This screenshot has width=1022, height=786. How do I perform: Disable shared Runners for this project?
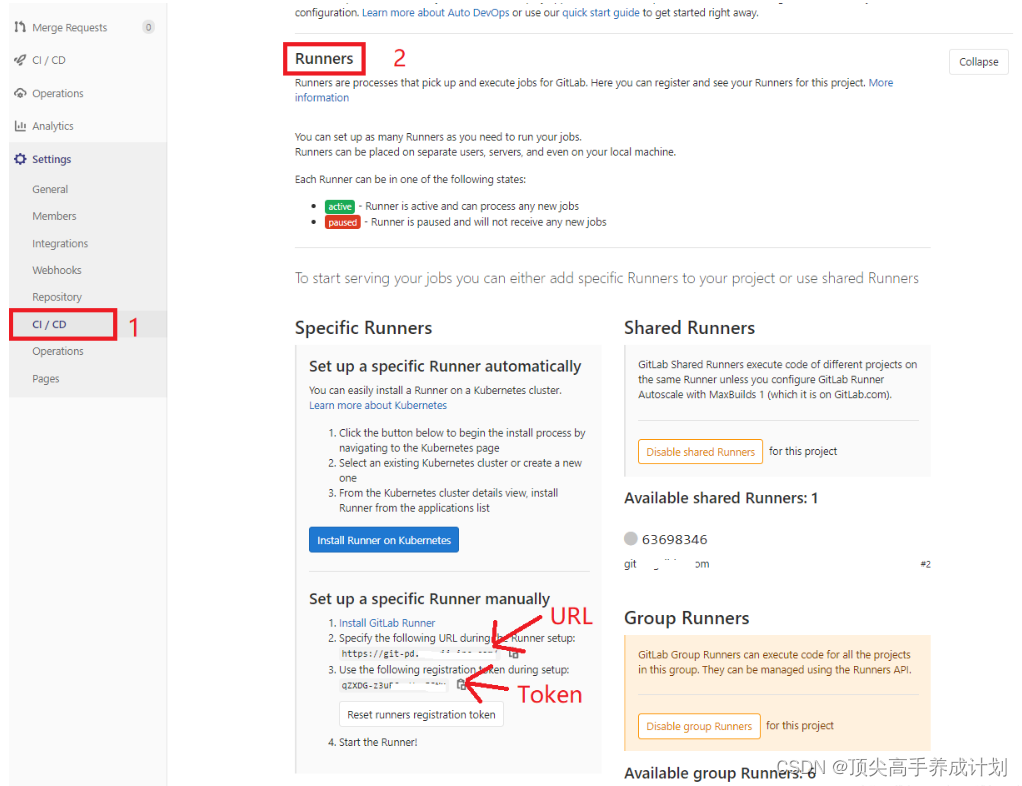click(x=700, y=452)
